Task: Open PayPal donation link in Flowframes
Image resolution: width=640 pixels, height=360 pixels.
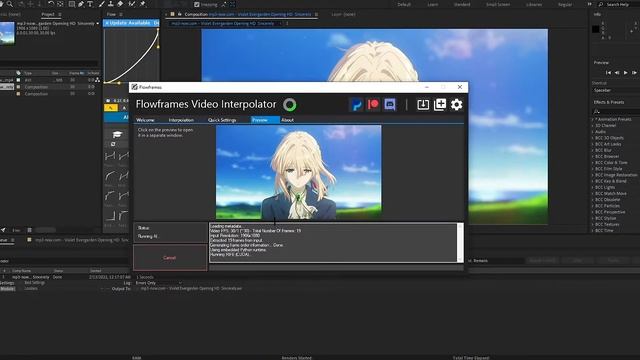Action: [356, 105]
